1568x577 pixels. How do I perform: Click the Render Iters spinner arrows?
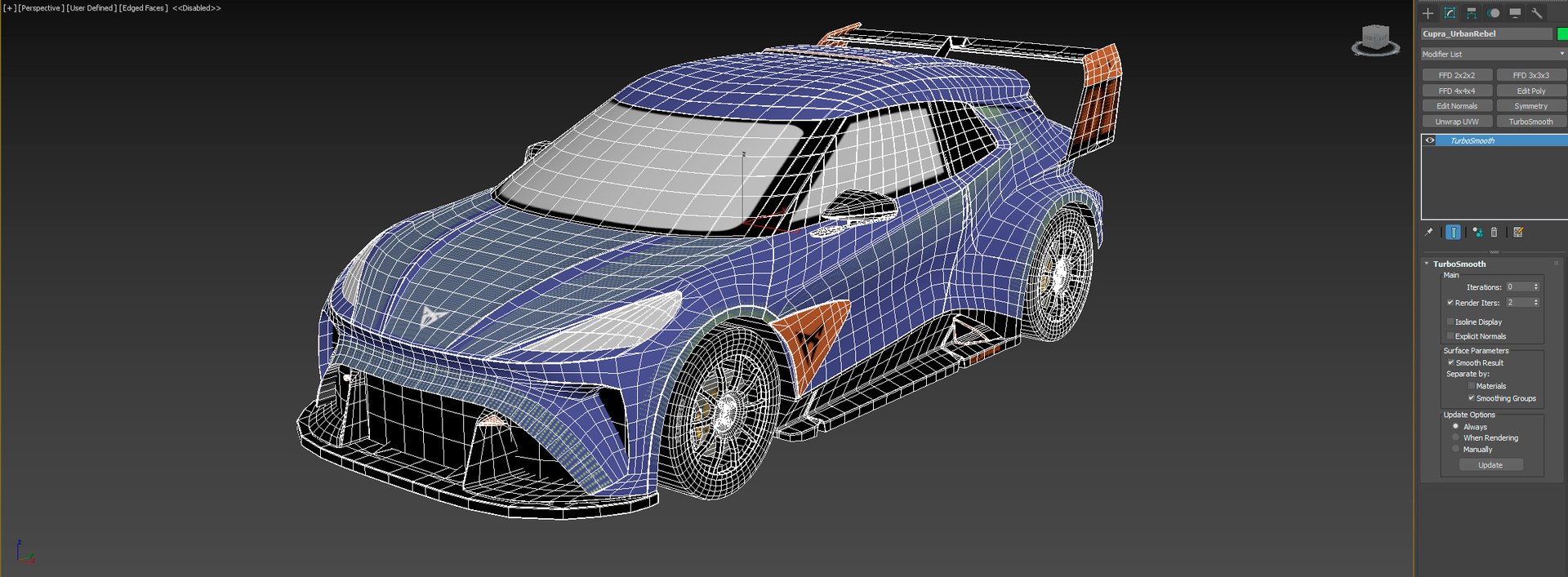pos(1536,302)
